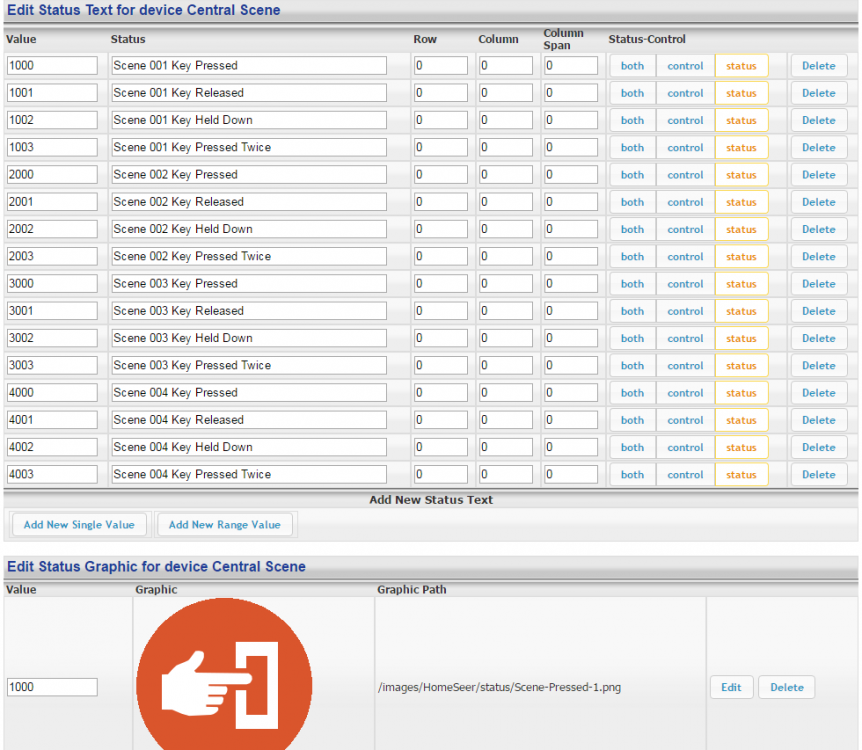Click Status field 'Scene 003 Key Released'
This screenshot has width=862, height=750.
pos(248,311)
